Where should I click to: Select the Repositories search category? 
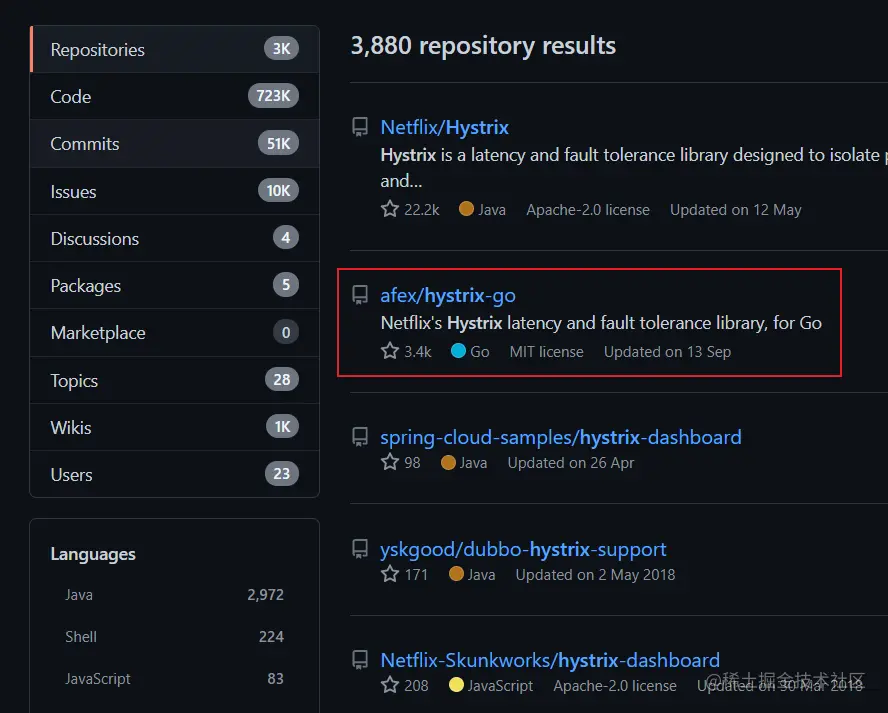(174, 49)
